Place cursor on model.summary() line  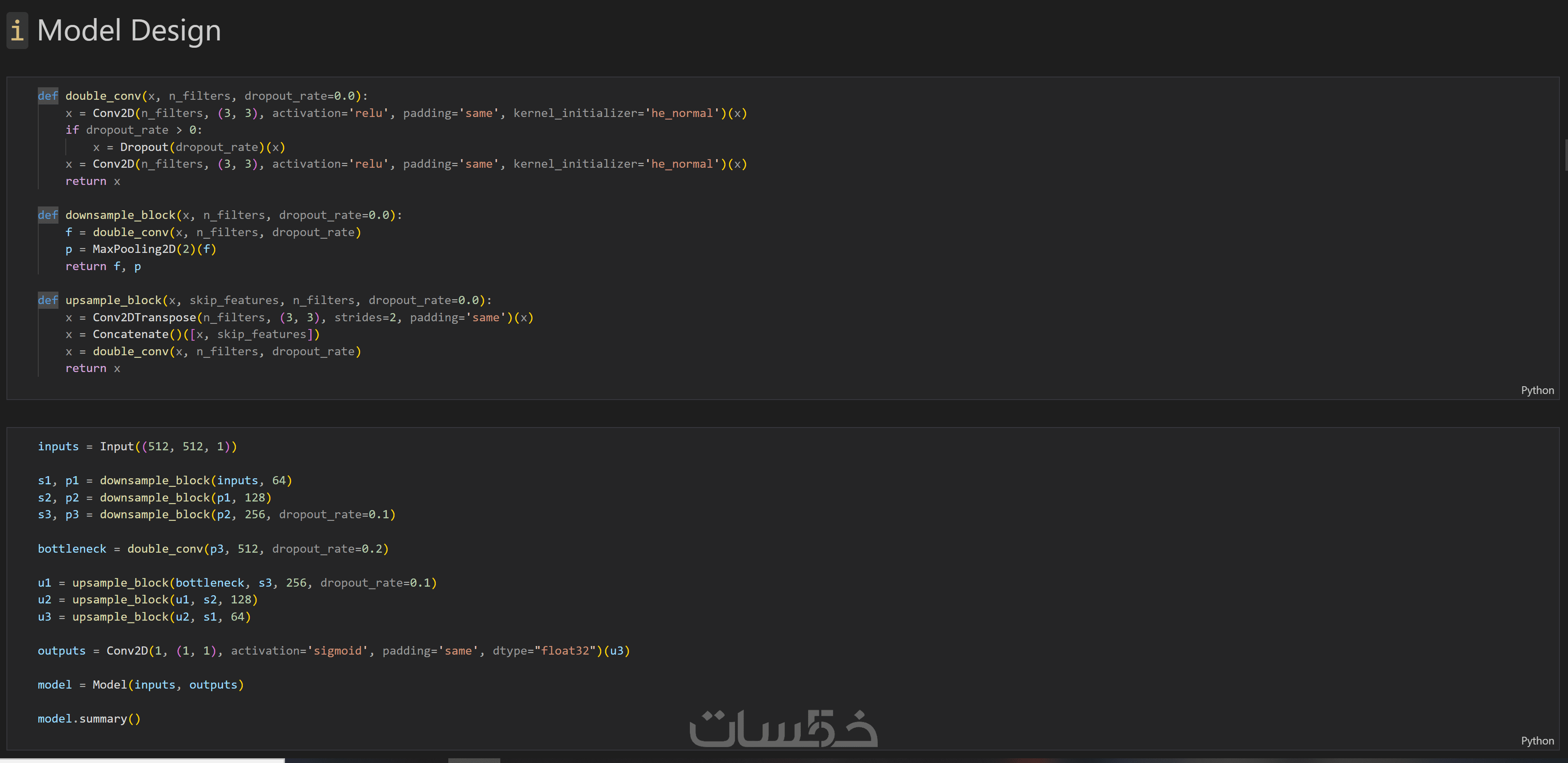tap(89, 719)
